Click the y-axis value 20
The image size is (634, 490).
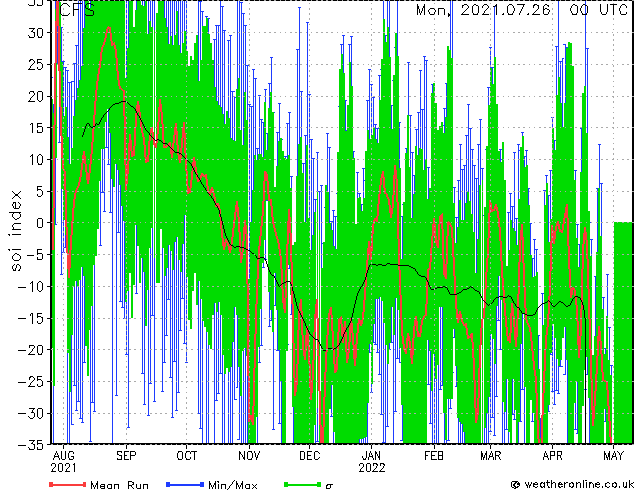(x=37, y=96)
